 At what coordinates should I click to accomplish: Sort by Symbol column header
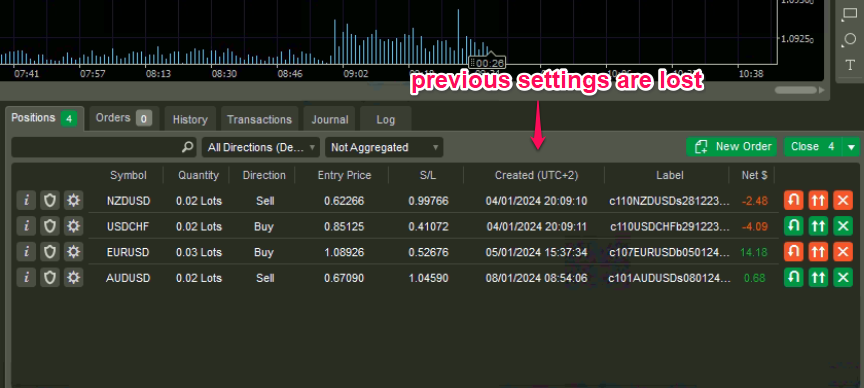[x=128, y=175]
